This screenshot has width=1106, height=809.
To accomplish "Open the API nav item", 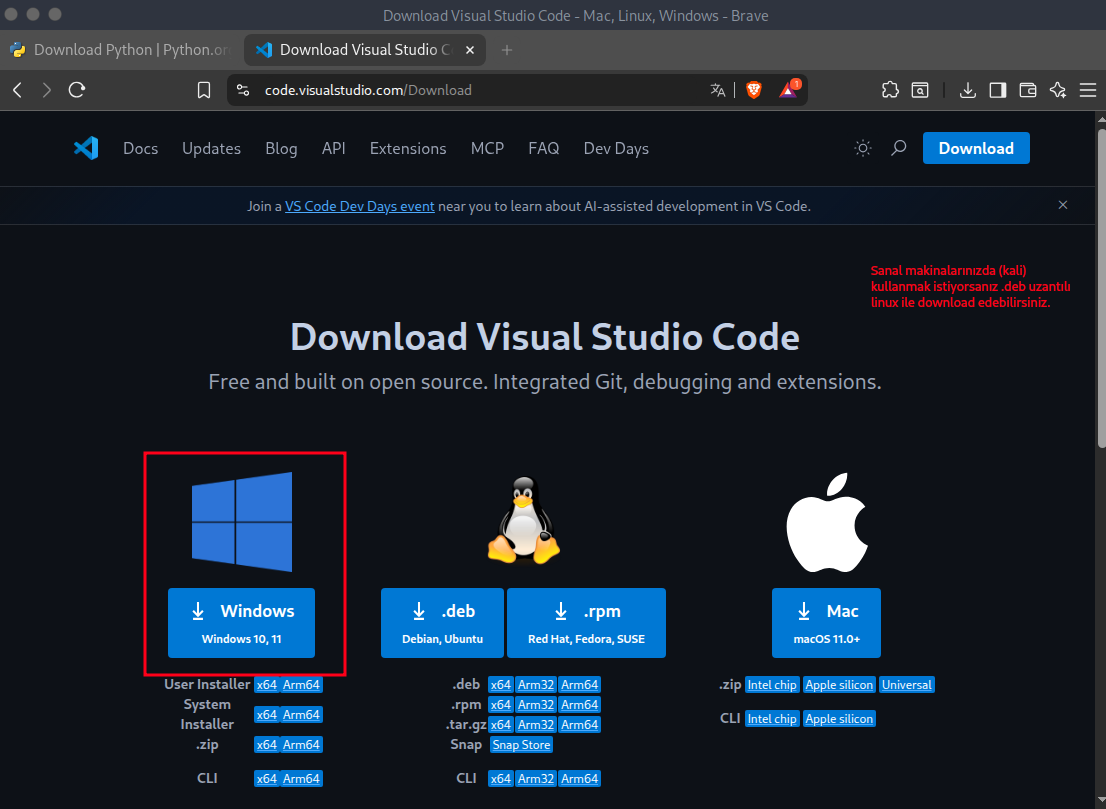I will [x=334, y=149].
